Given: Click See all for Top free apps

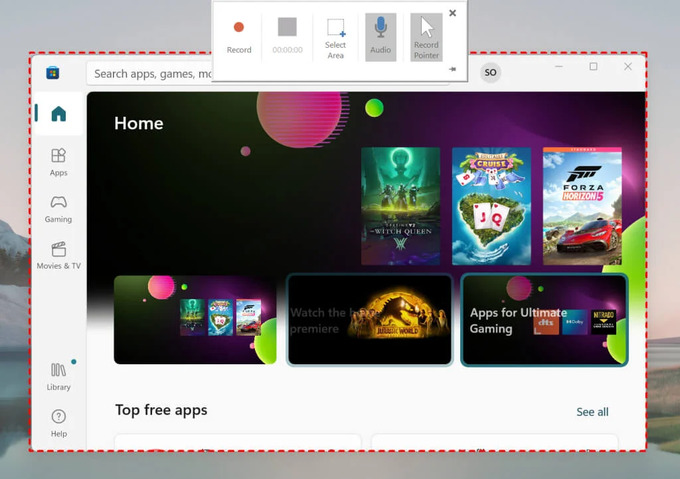Looking at the screenshot, I should point(592,412).
